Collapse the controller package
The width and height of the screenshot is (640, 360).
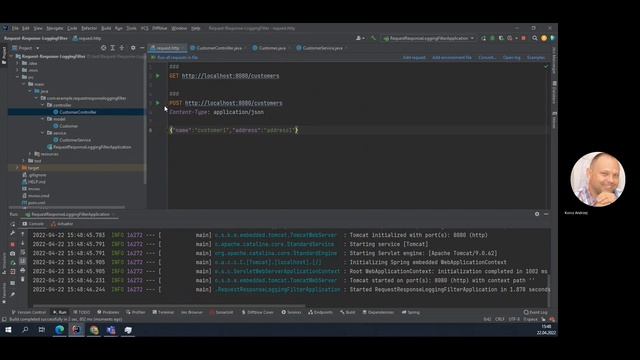pyautogui.click(x=42, y=105)
